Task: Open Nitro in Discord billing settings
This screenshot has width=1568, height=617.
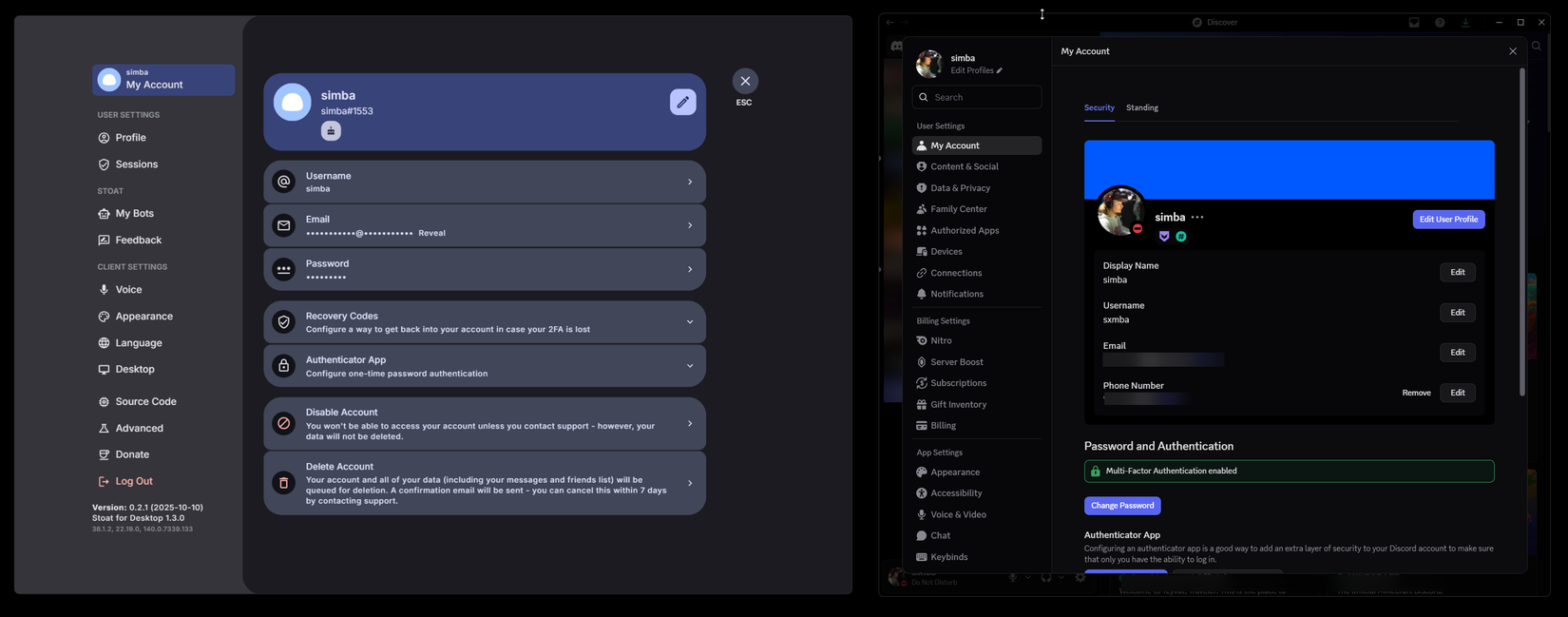Action: point(977,340)
